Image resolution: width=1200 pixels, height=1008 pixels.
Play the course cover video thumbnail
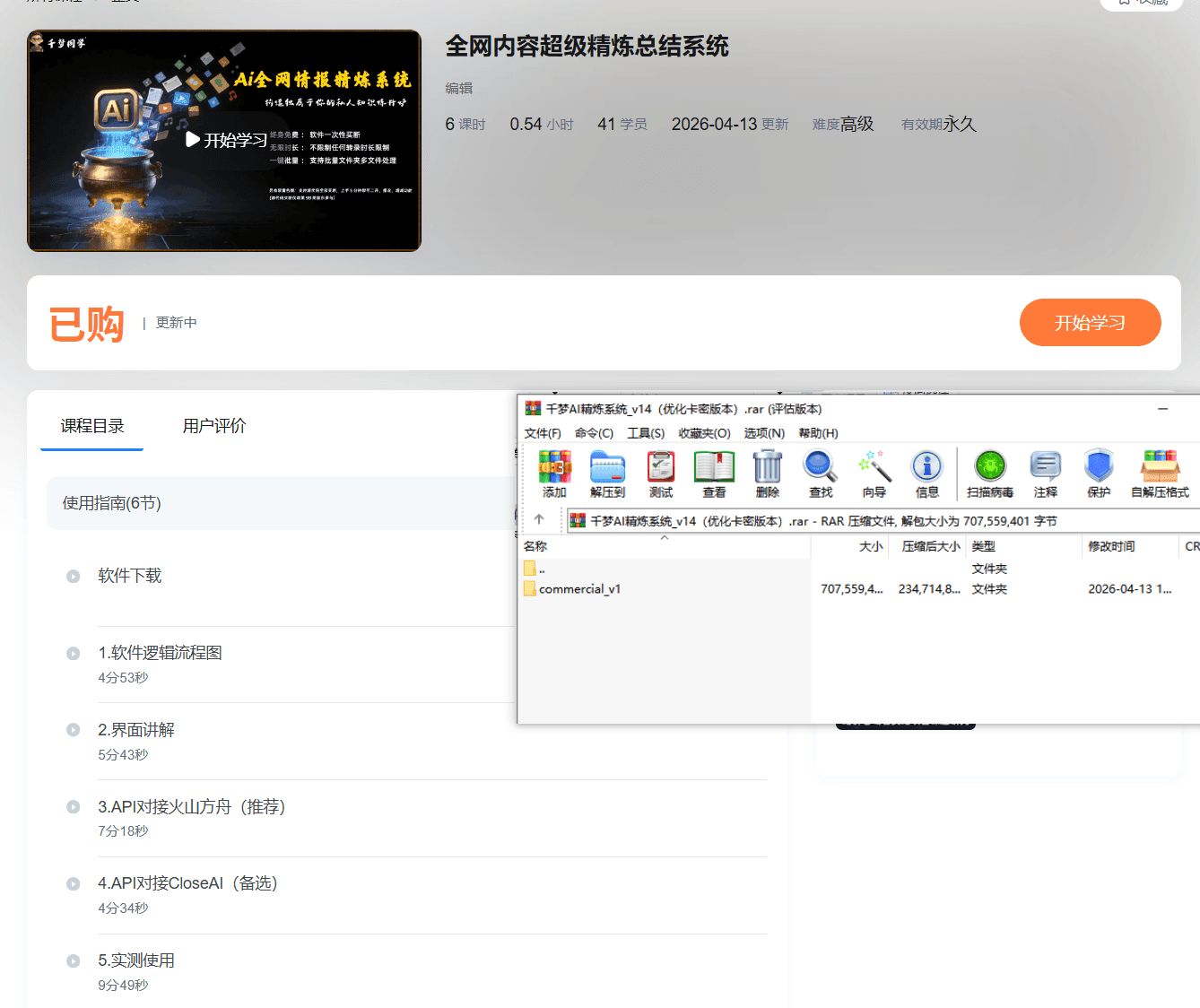[x=224, y=141]
